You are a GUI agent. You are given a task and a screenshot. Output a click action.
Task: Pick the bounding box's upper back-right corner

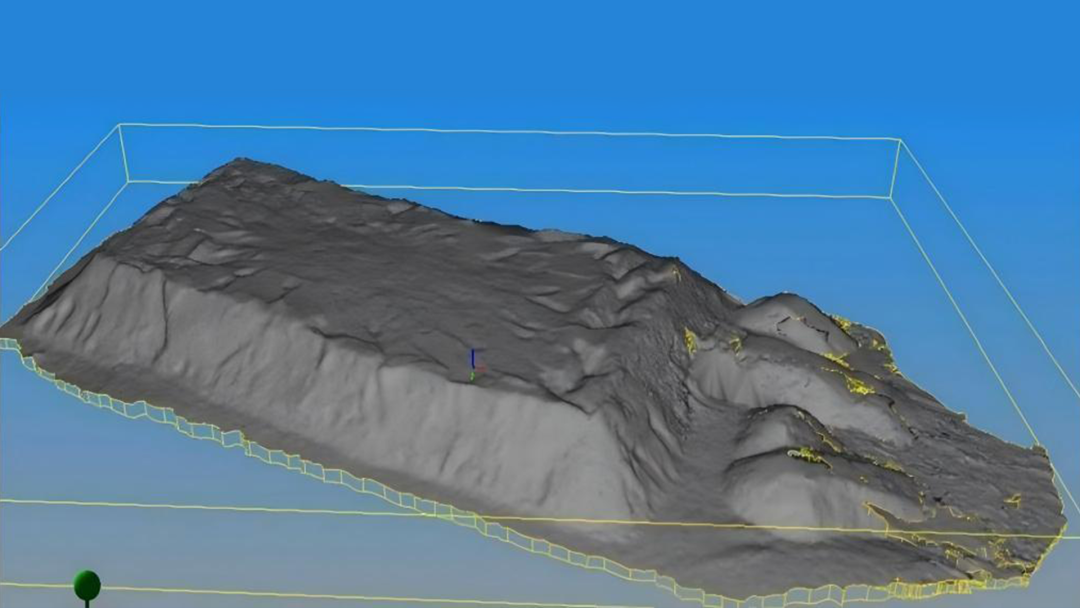click(900, 140)
